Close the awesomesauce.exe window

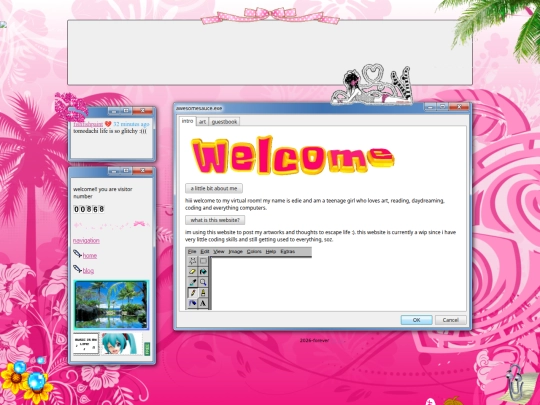click(x=459, y=107)
